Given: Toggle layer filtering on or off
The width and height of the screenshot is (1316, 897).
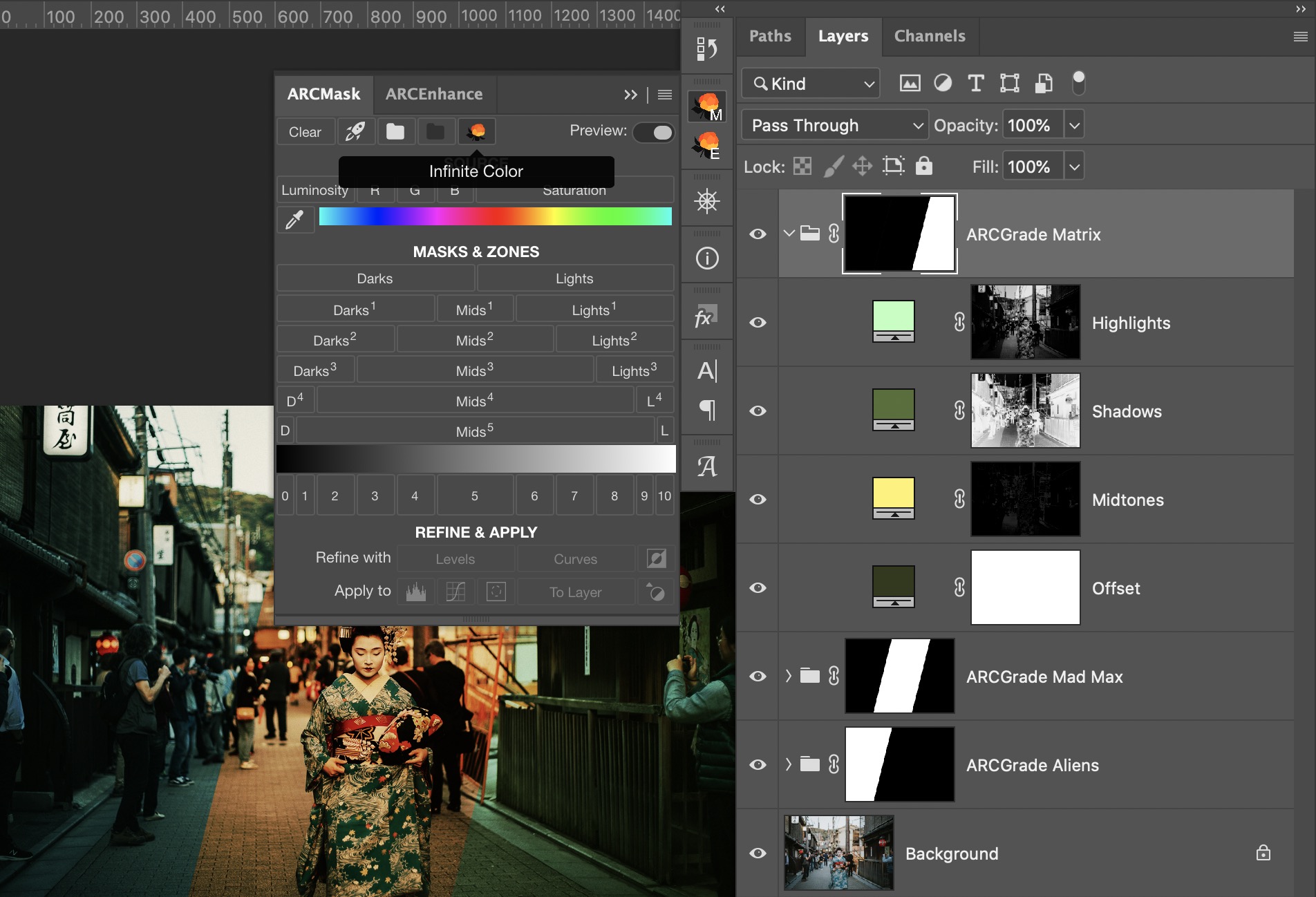Looking at the screenshot, I should tap(1078, 83).
